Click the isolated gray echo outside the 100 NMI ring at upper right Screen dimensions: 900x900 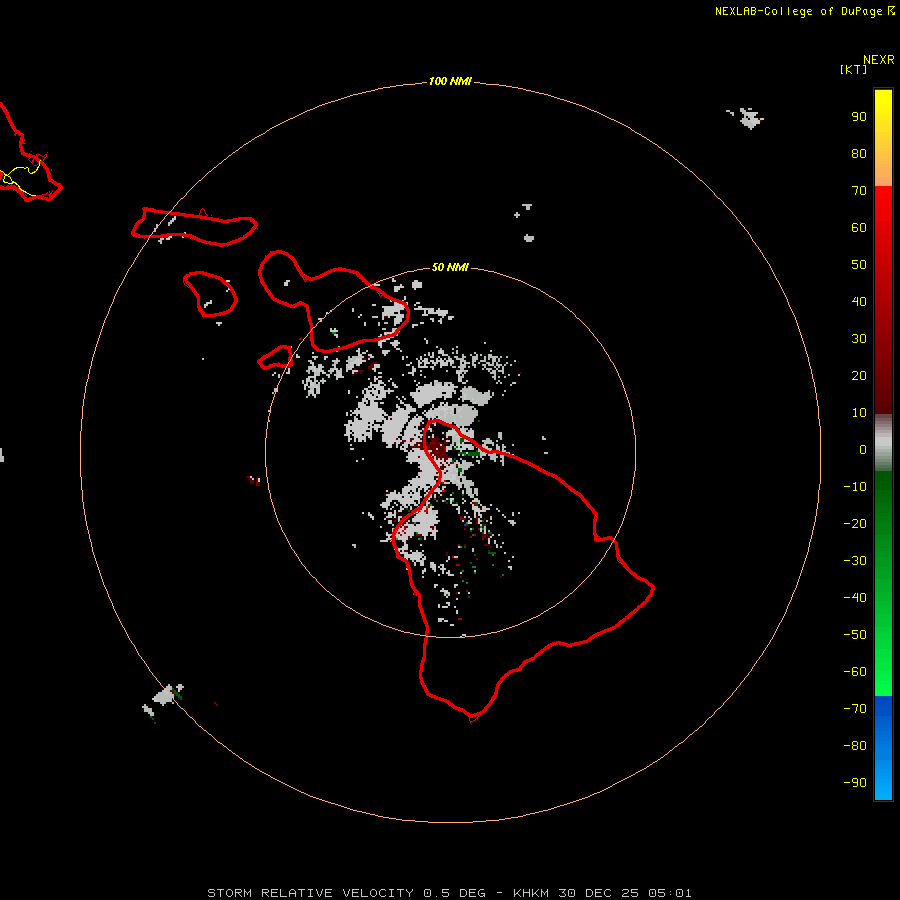[x=749, y=118]
